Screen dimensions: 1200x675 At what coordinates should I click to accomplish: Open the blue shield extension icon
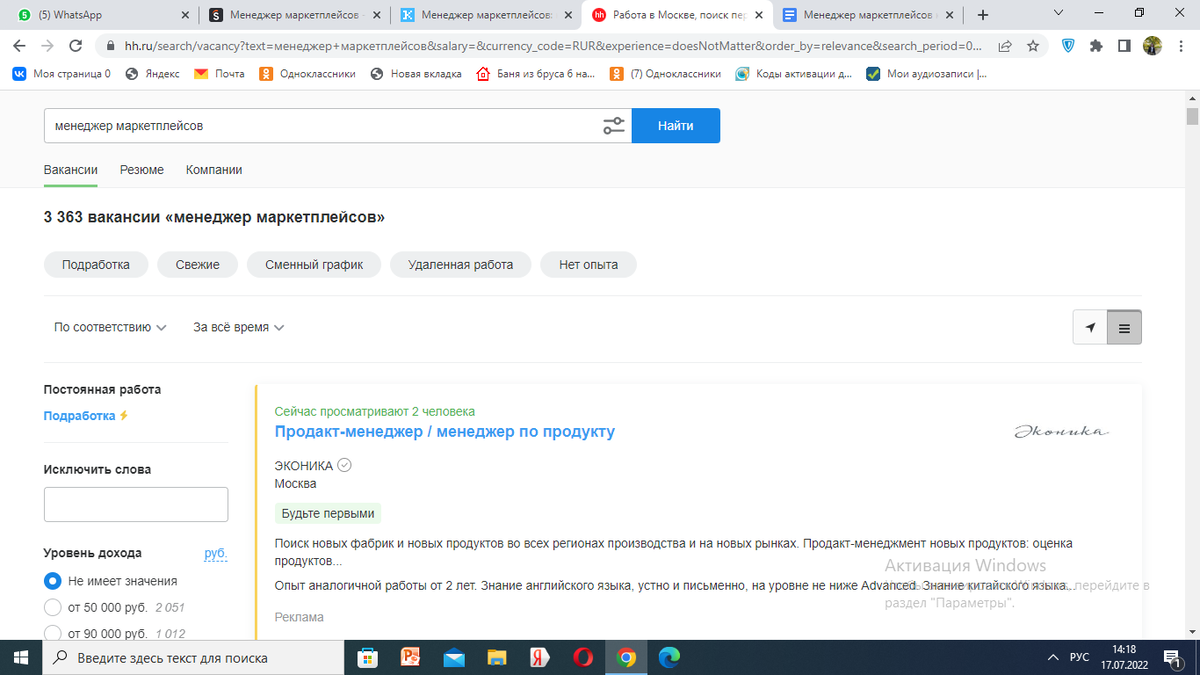[1068, 46]
